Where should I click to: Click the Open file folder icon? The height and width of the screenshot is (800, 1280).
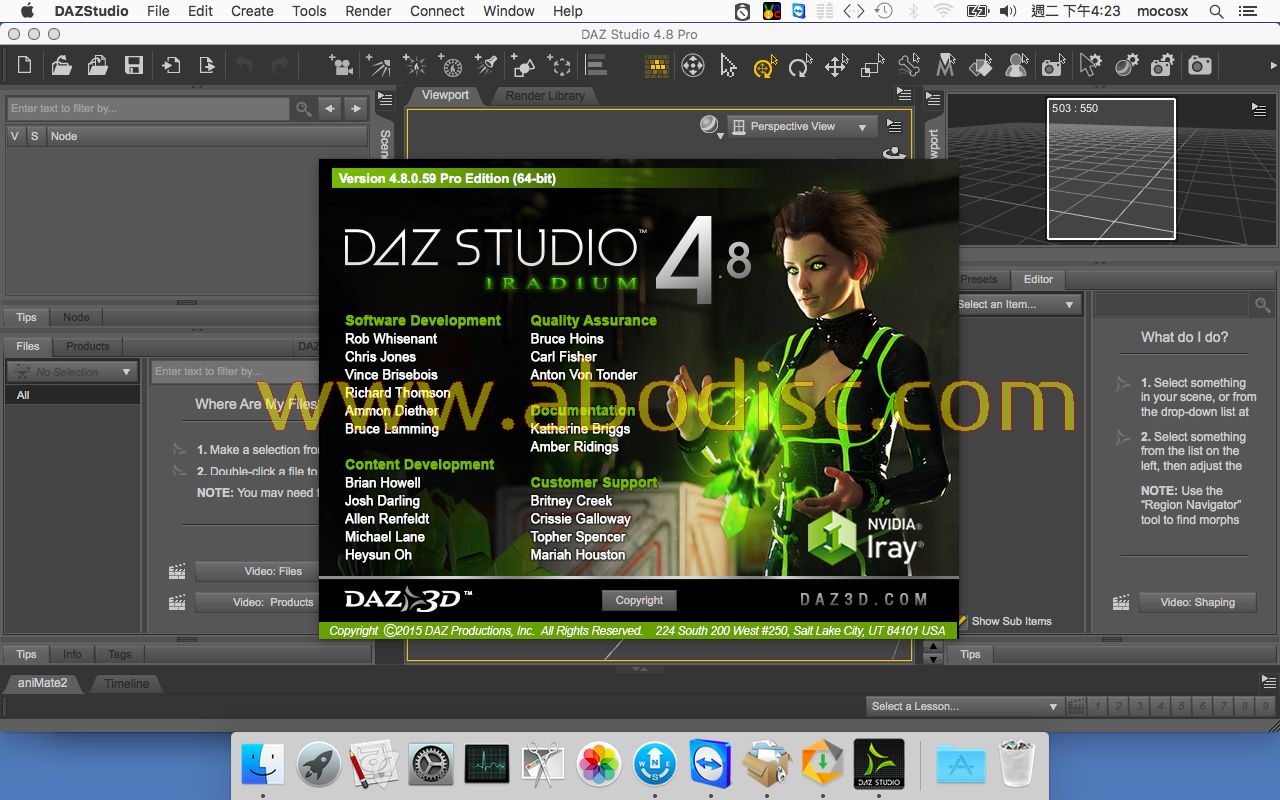tap(61, 66)
